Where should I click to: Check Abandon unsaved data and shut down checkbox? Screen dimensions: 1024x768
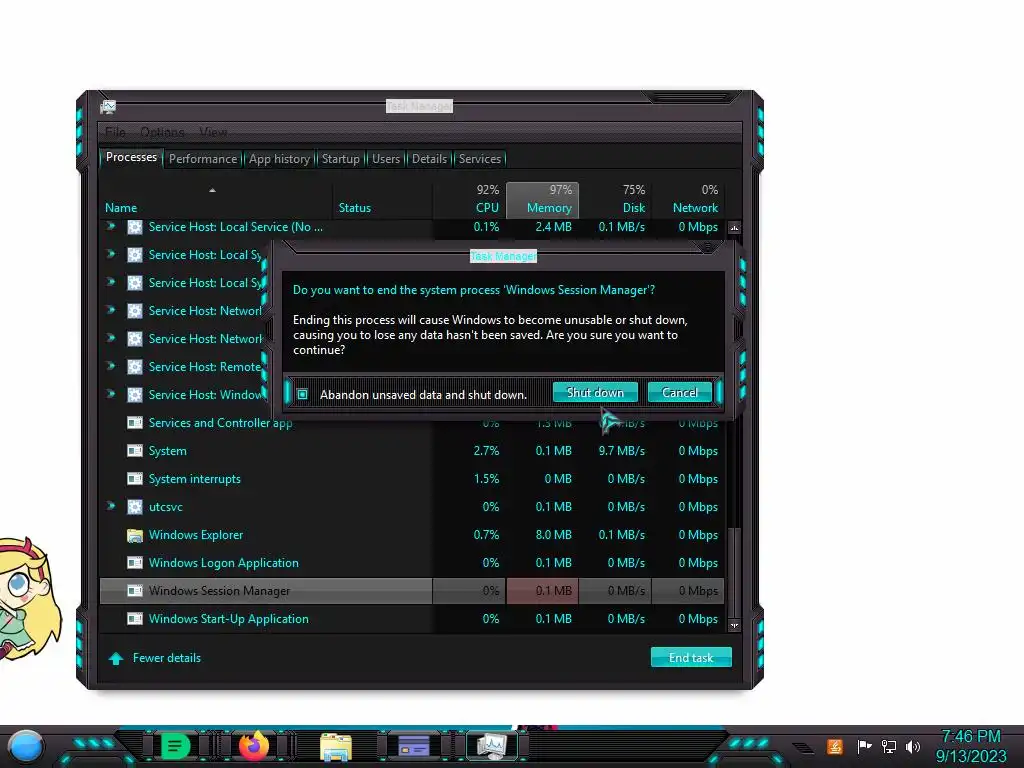tap(302, 394)
